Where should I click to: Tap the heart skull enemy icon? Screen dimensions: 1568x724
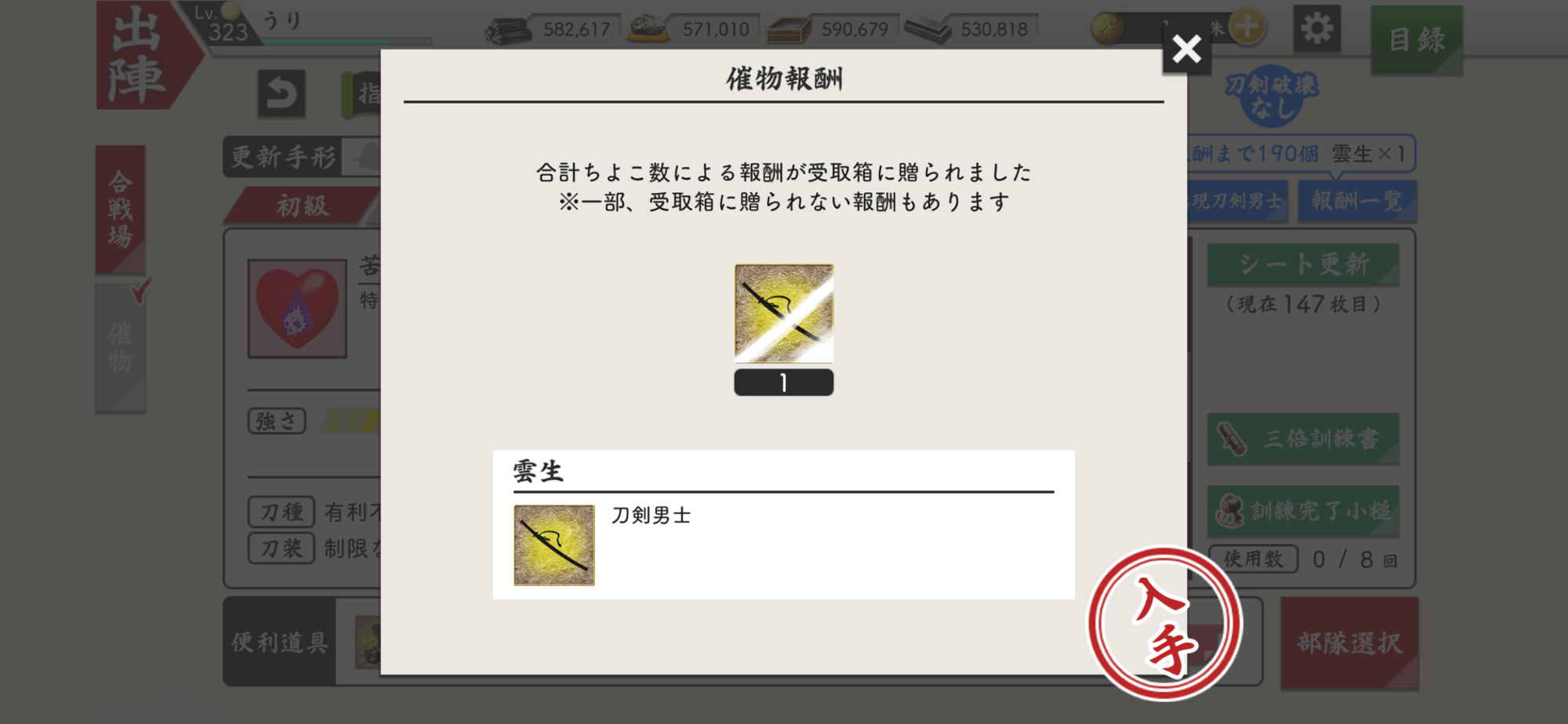[297, 309]
